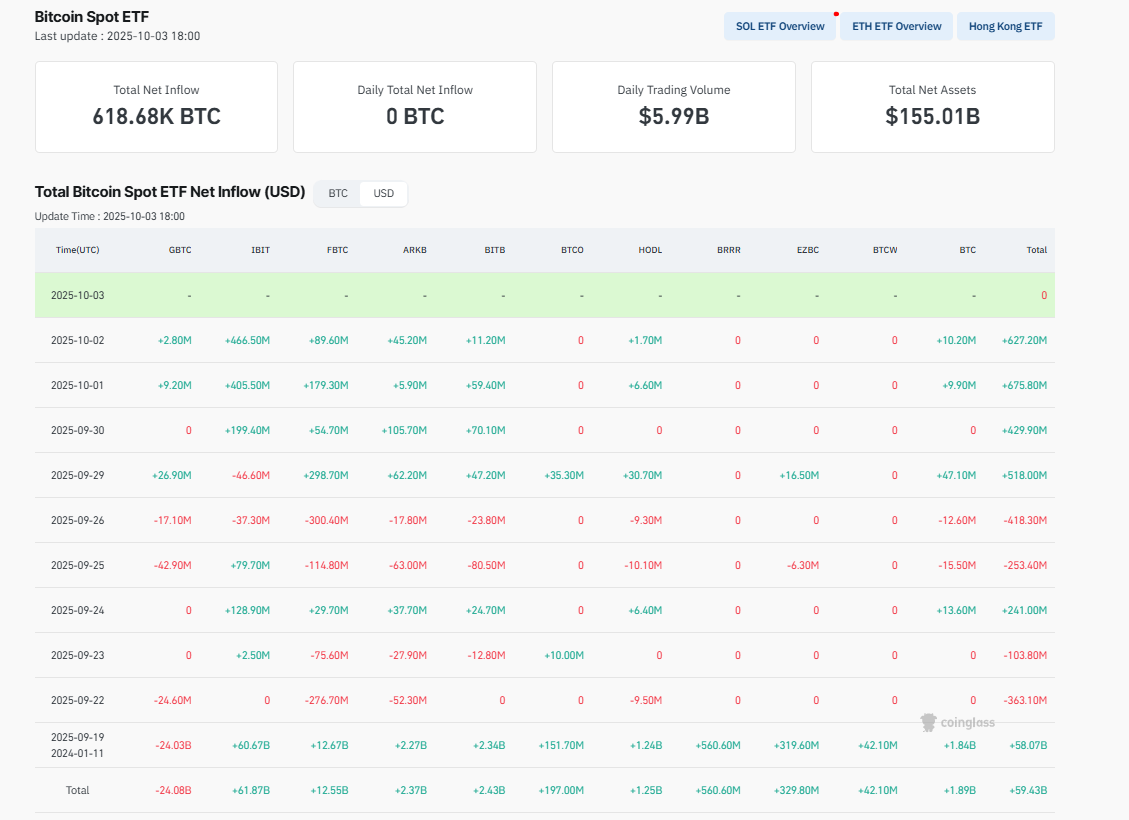The image size is (1129, 820).
Task: Select the Total column header
Action: (1036, 250)
